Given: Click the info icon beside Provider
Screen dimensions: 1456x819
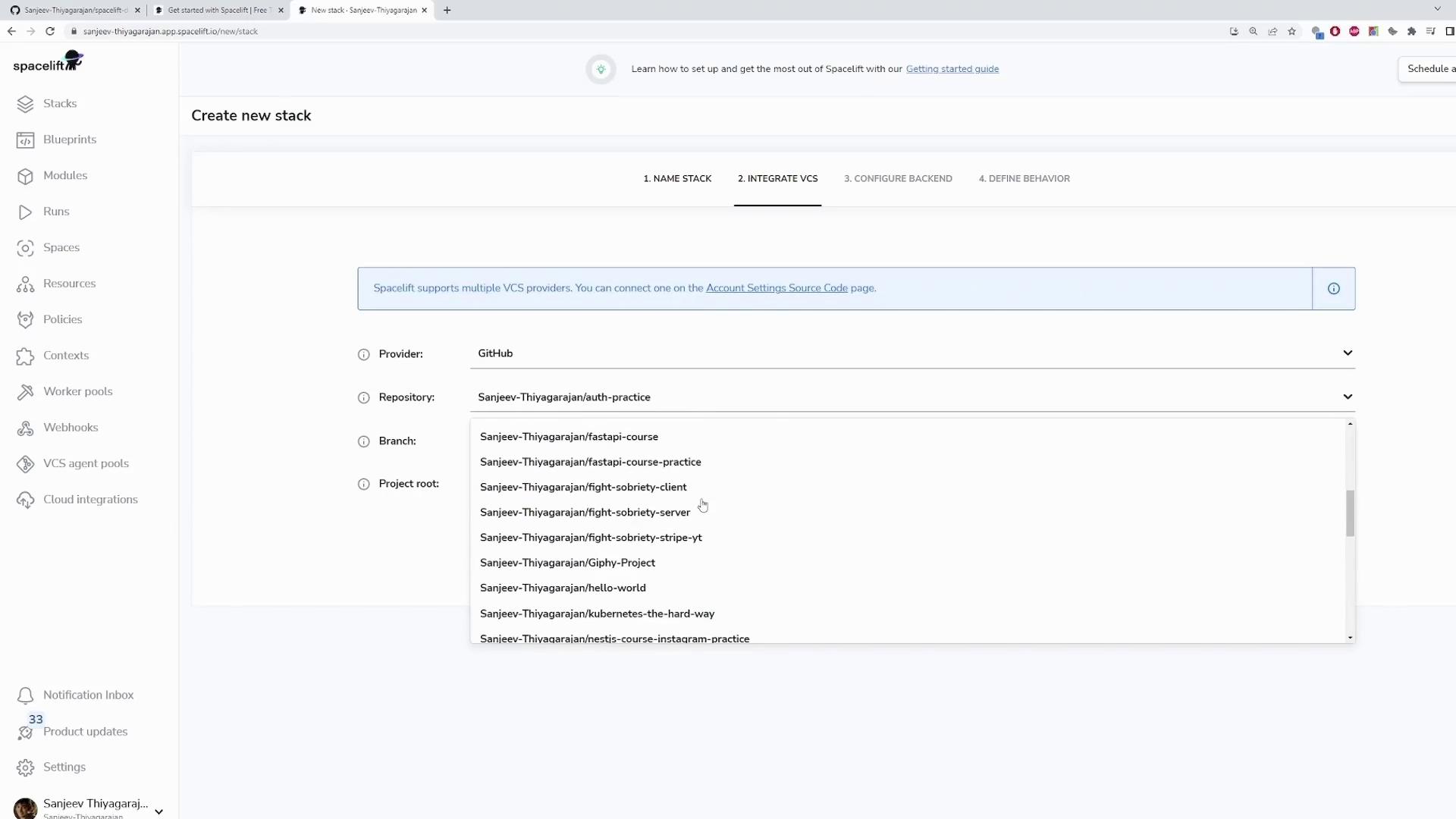Looking at the screenshot, I should (363, 354).
